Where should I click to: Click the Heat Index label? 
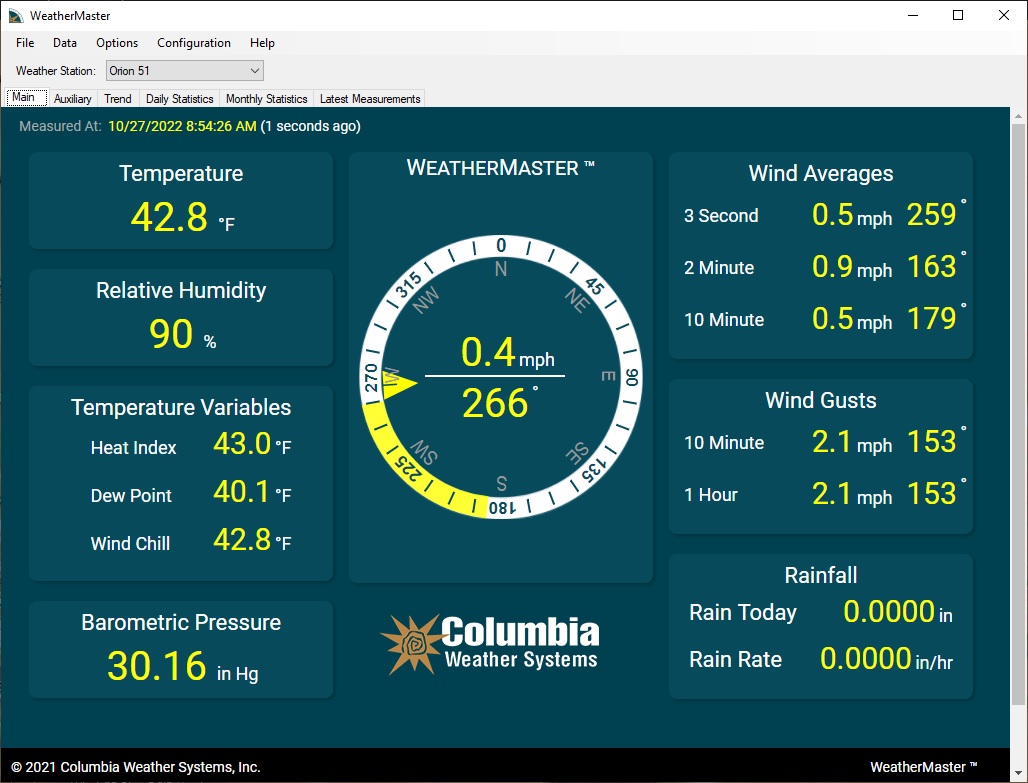coord(134,448)
